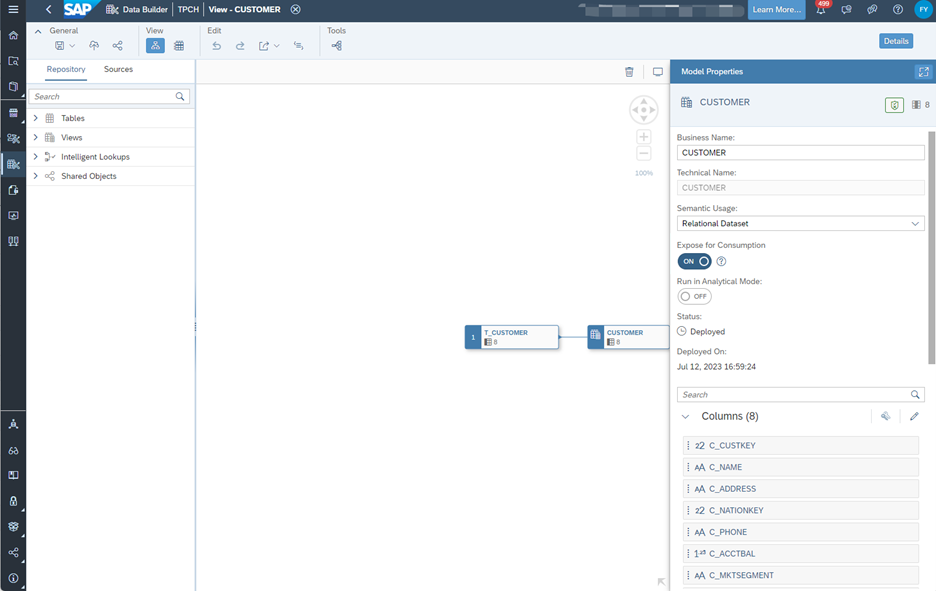Click the Deploy icon in General toolbar
Image resolution: width=936 pixels, height=591 pixels.
(94, 46)
